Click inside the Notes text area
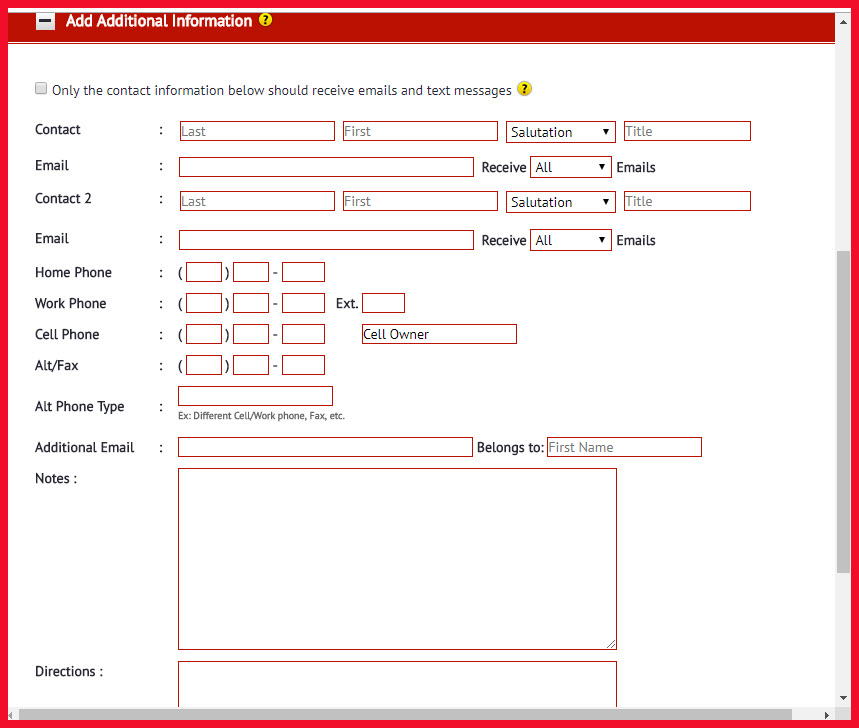Screen dimensions: 859x728 pyautogui.click(x=397, y=559)
